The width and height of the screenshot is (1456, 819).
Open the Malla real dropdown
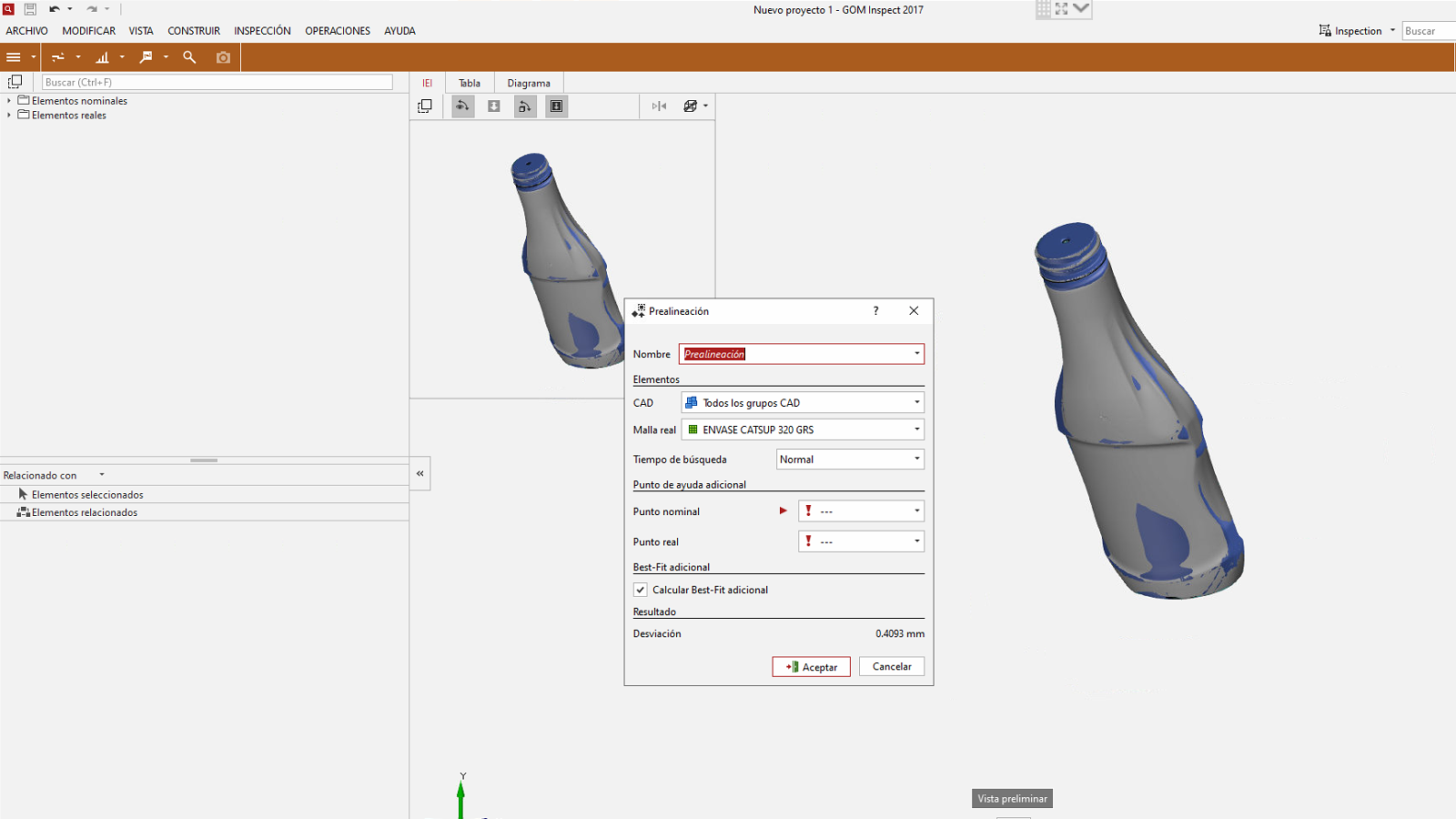(802, 430)
